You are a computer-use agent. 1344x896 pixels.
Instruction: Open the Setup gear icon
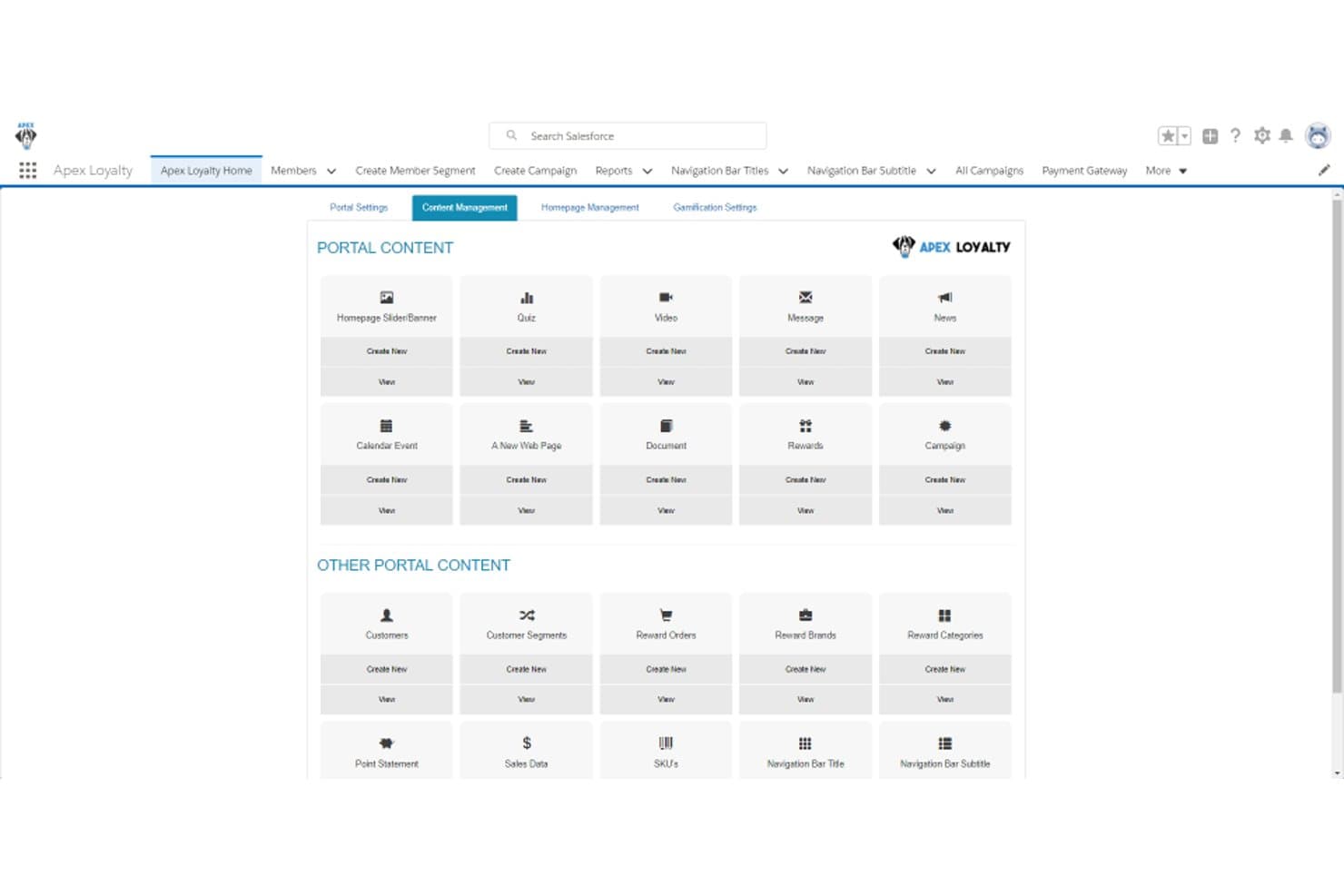click(x=1262, y=135)
